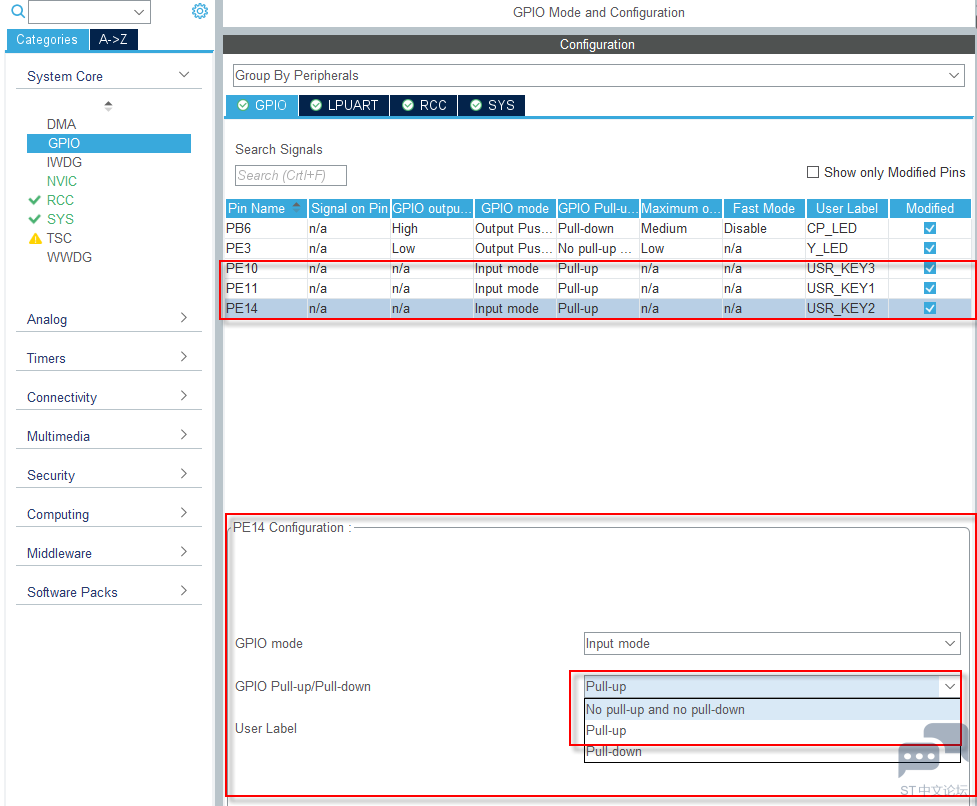Image resolution: width=977 pixels, height=806 pixels.
Task: Open the settings gear icon
Action: click(199, 11)
